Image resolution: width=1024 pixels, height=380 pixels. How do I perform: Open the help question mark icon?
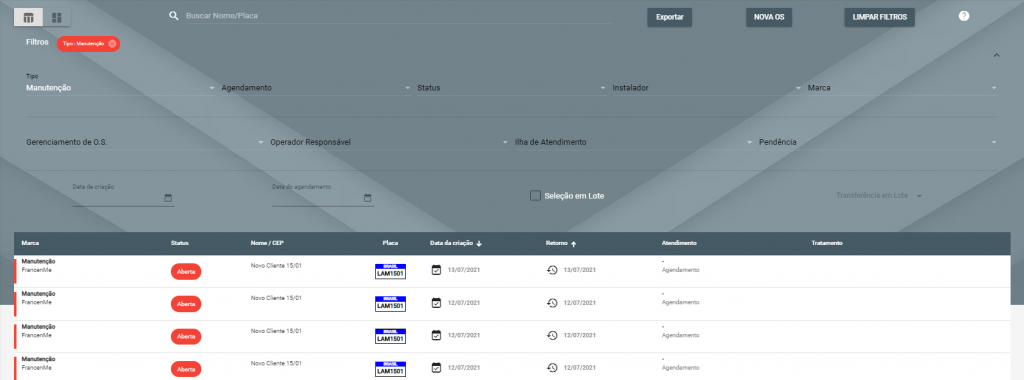pyautogui.click(x=964, y=16)
